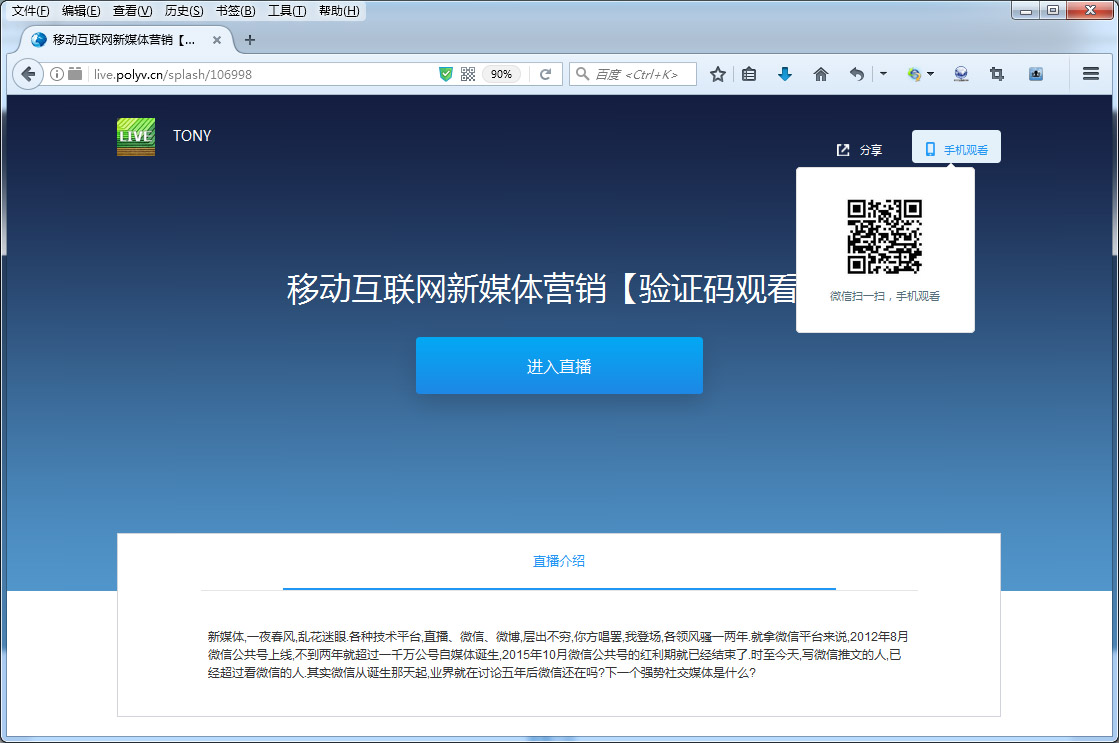
Task: Open the 工具 menu
Action: [x=288, y=11]
